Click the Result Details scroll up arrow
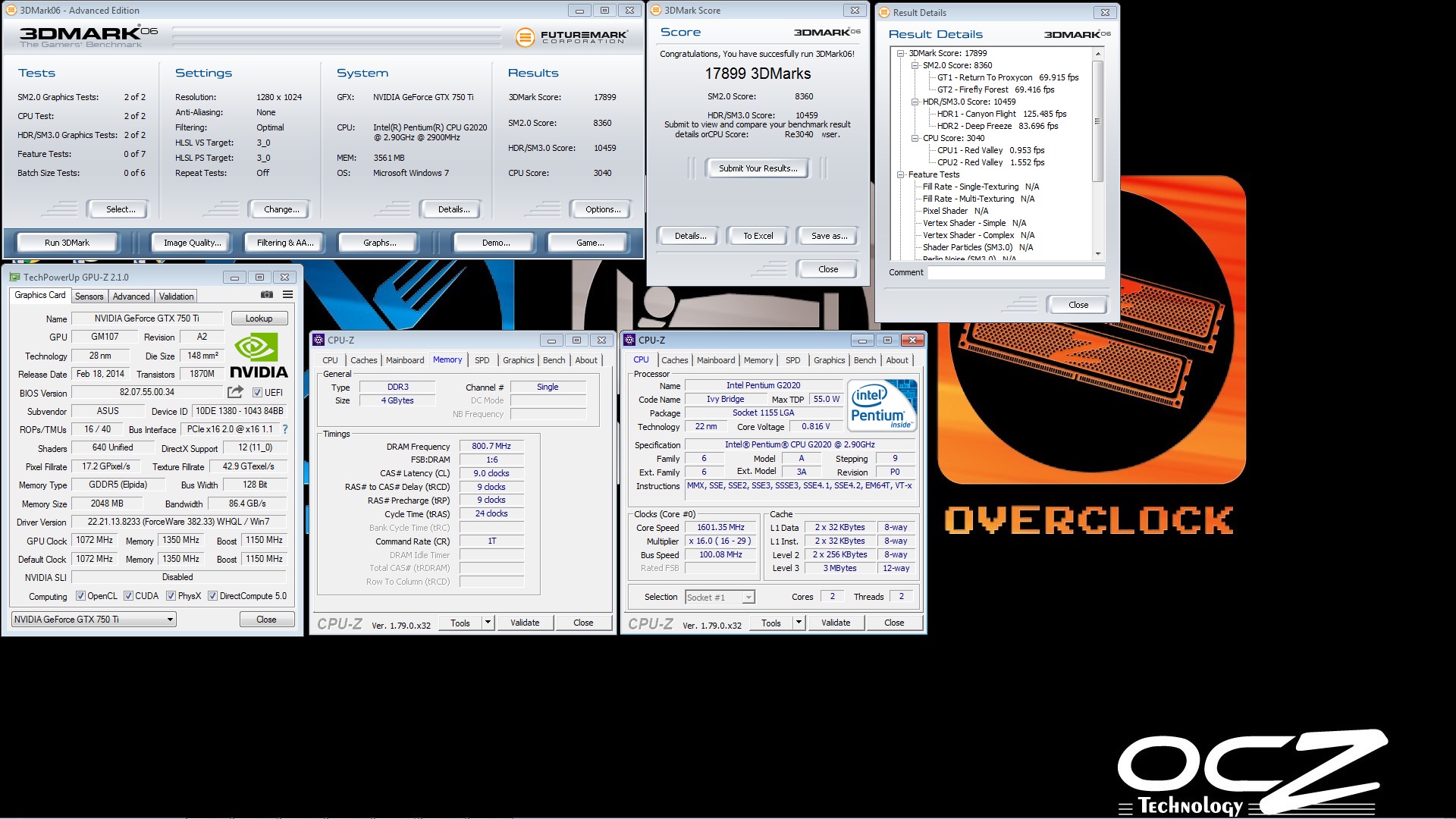 coord(1097,54)
